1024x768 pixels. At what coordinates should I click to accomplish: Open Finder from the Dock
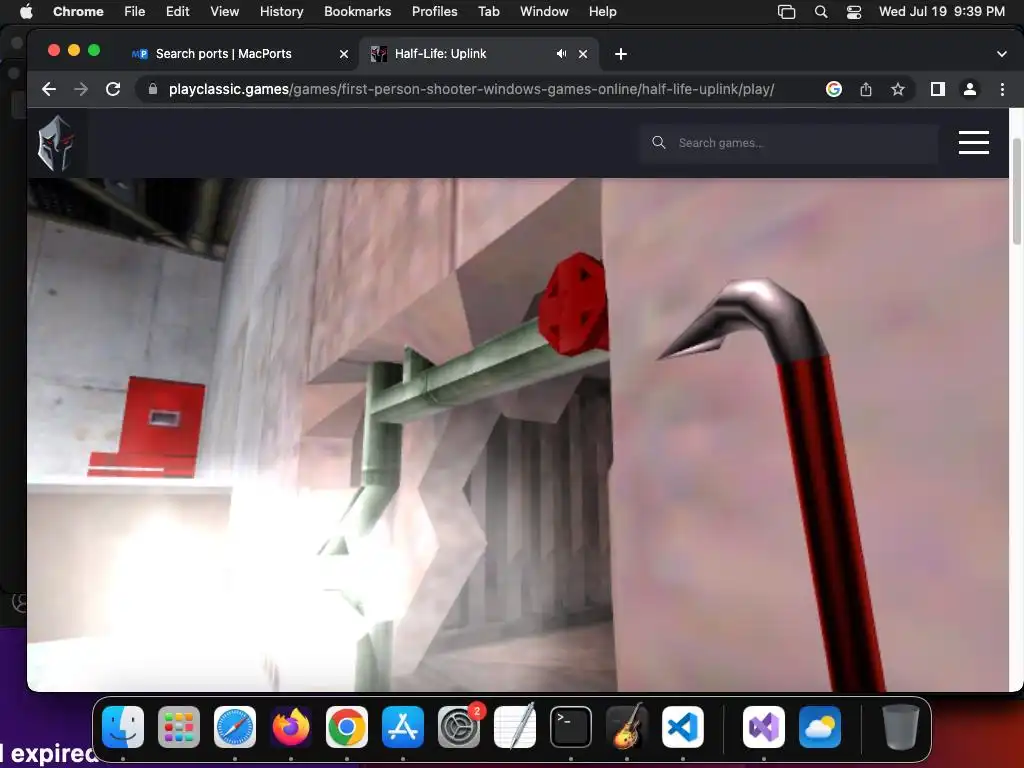click(123, 726)
